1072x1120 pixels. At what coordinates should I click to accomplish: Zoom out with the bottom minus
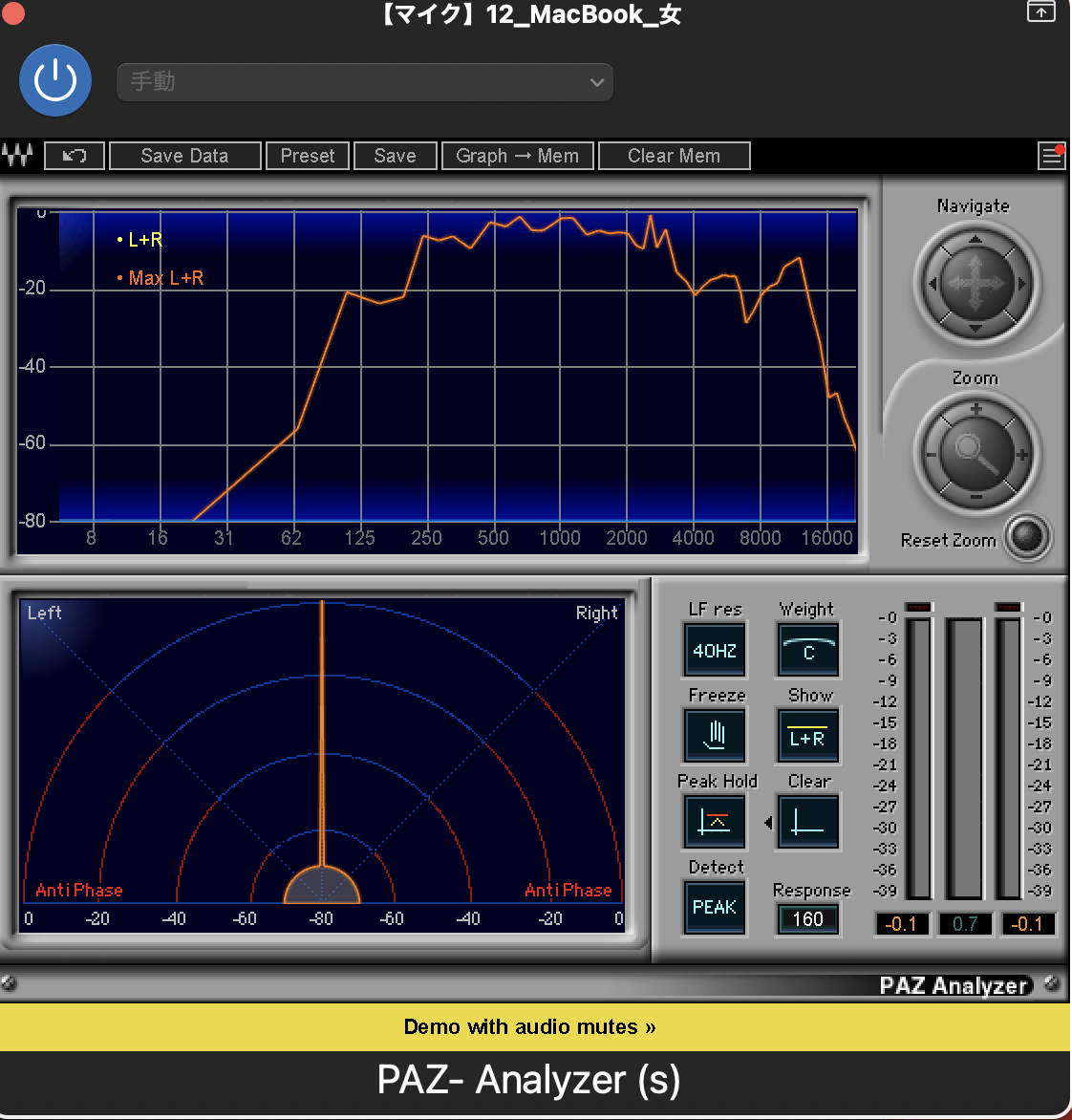pos(976,496)
